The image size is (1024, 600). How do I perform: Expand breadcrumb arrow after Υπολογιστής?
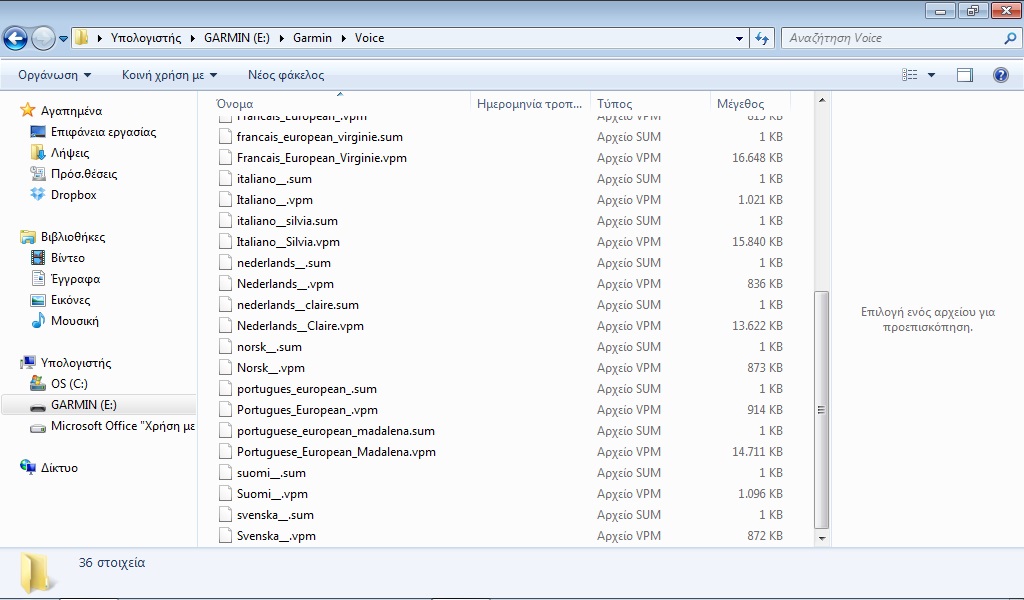coord(193,39)
